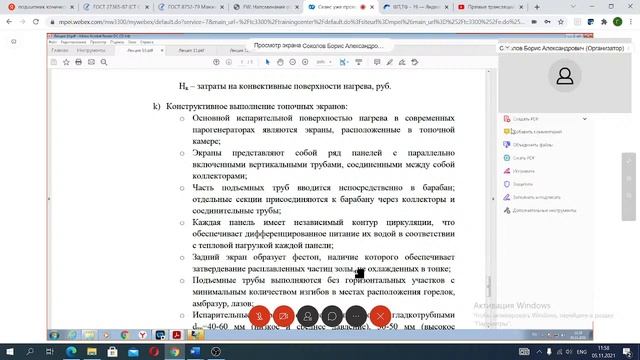Click Добавить комментарий in side panel
Image resolution: width=640 pixels, height=360 pixels.
point(533,132)
